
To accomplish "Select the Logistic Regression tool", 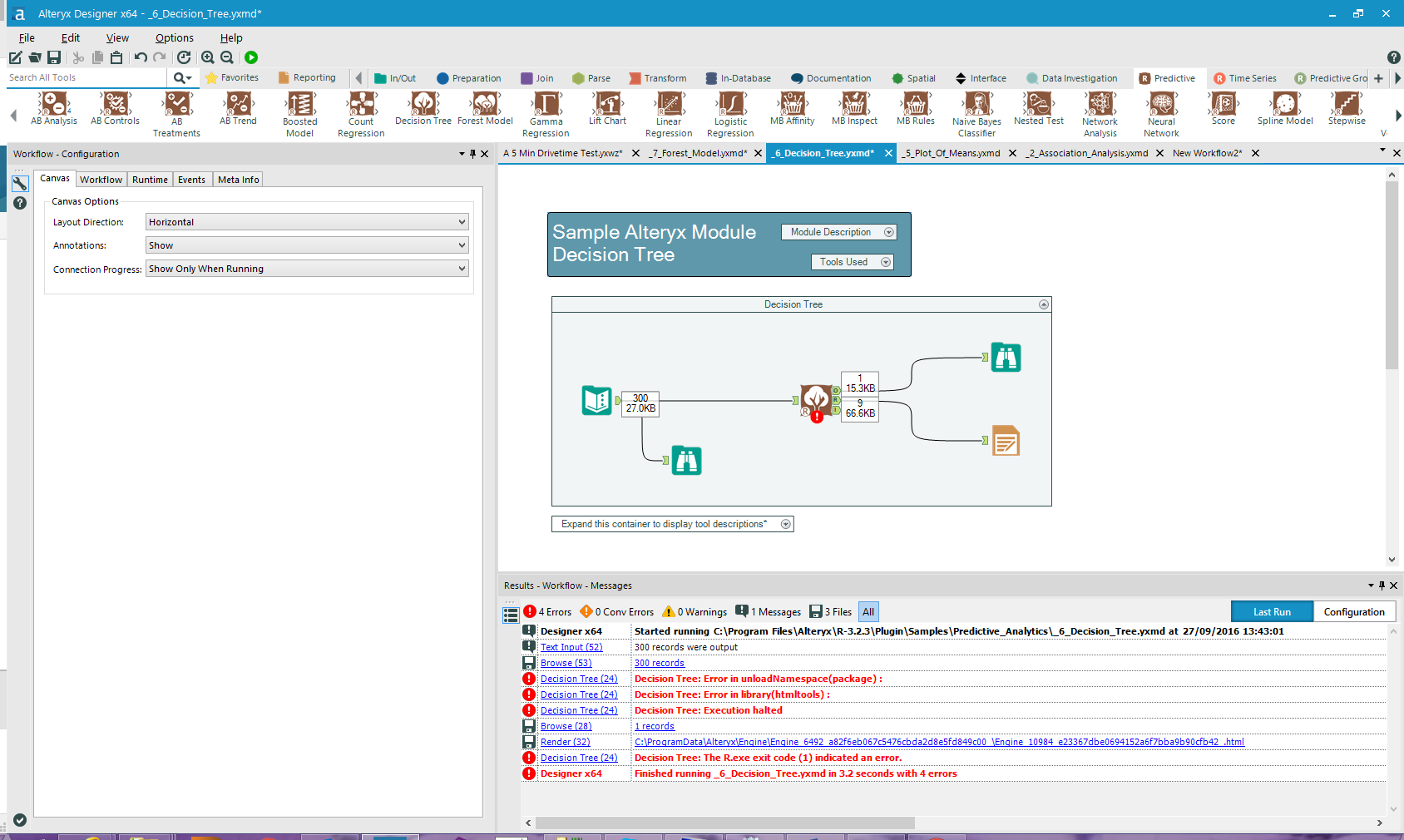I will pos(730,115).
